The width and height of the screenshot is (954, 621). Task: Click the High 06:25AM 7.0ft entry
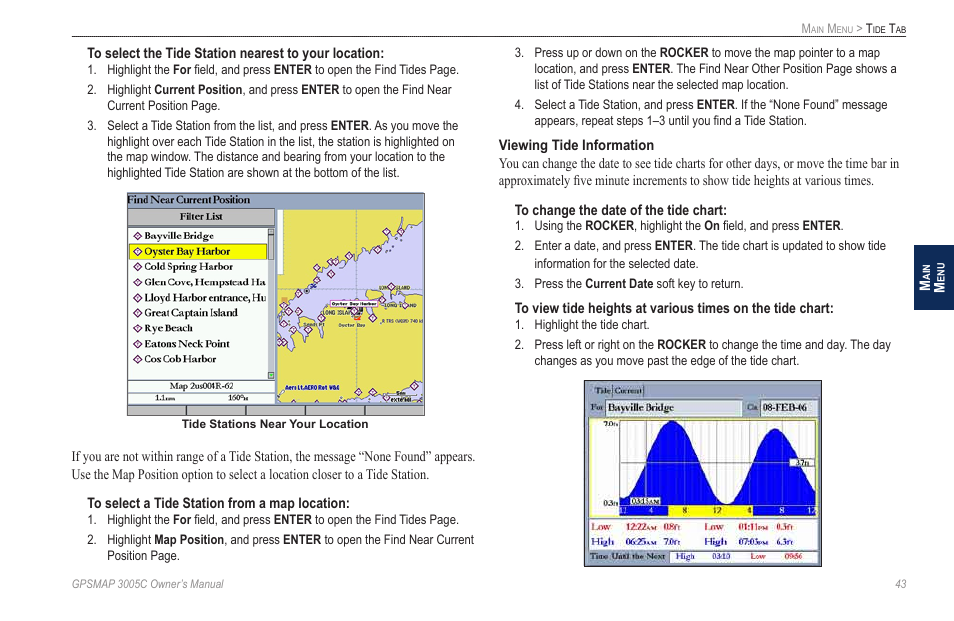636,541
